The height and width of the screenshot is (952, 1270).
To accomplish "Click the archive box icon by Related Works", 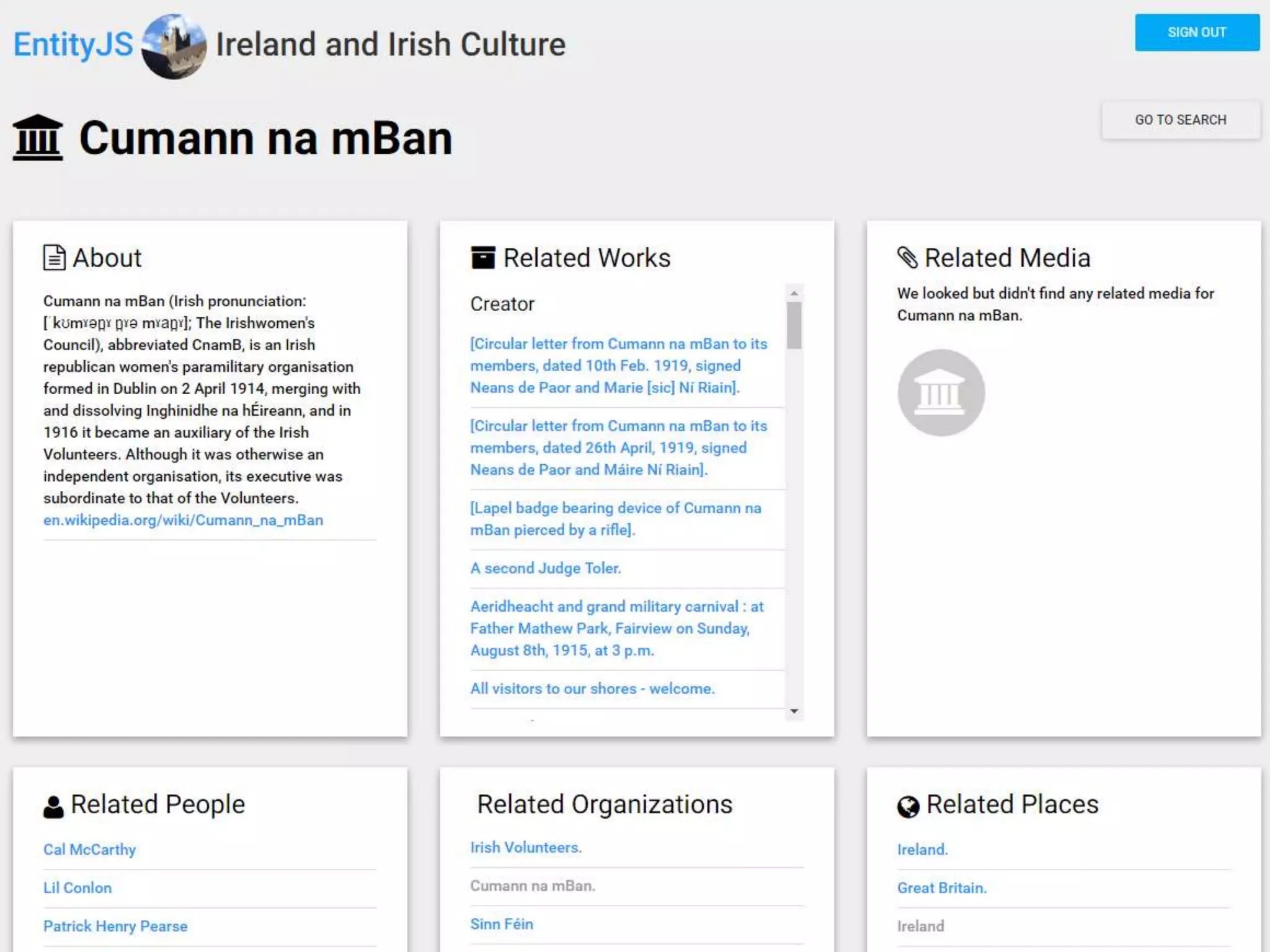I will coord(483,258).
